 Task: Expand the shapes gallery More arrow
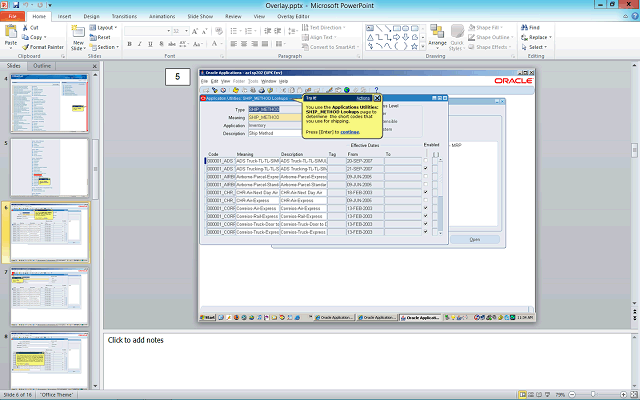click(423, 47)
